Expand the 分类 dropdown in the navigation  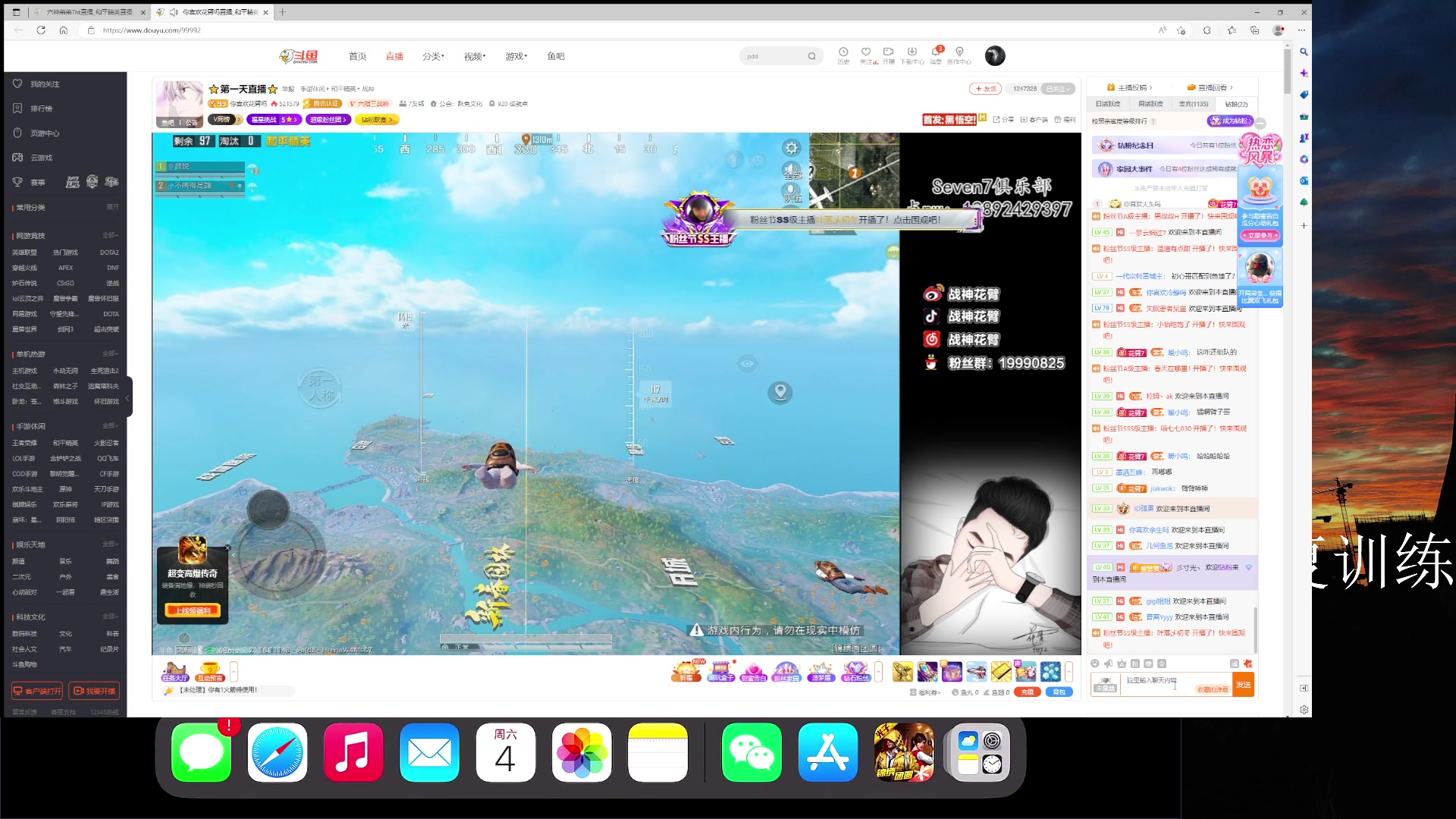pos(433,56)
